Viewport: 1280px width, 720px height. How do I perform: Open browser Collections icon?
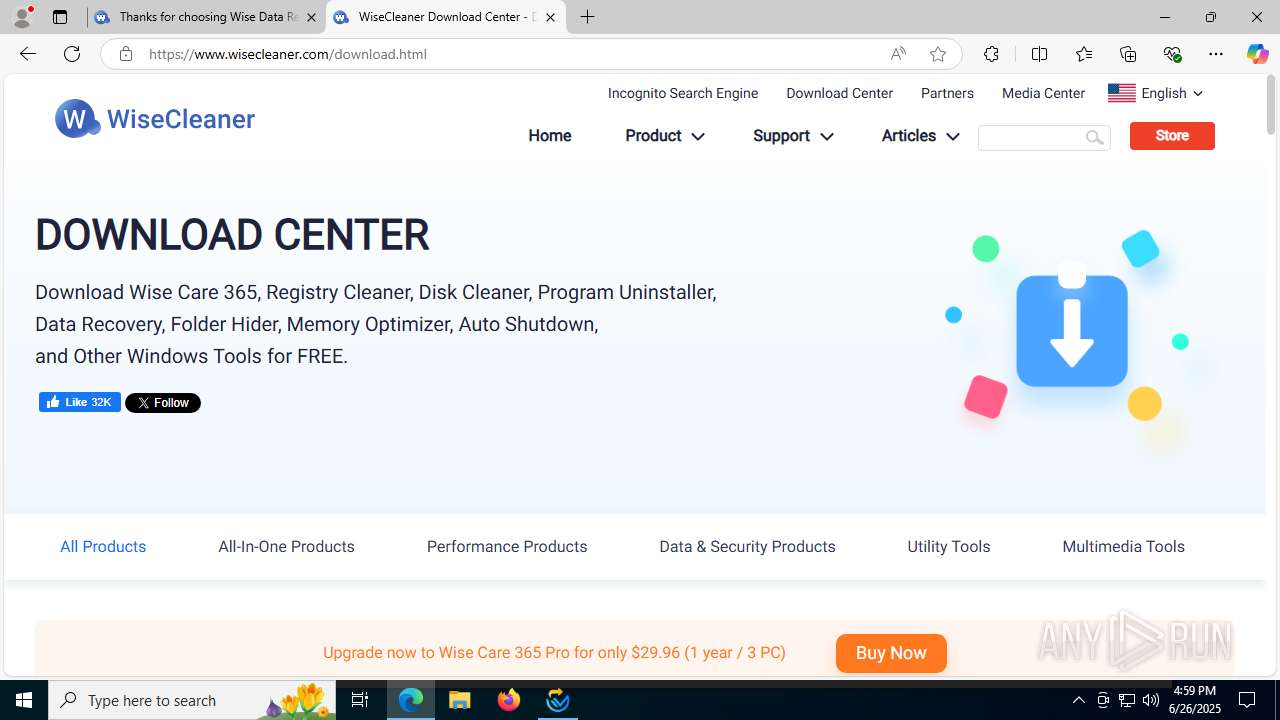pos(1128,54)
